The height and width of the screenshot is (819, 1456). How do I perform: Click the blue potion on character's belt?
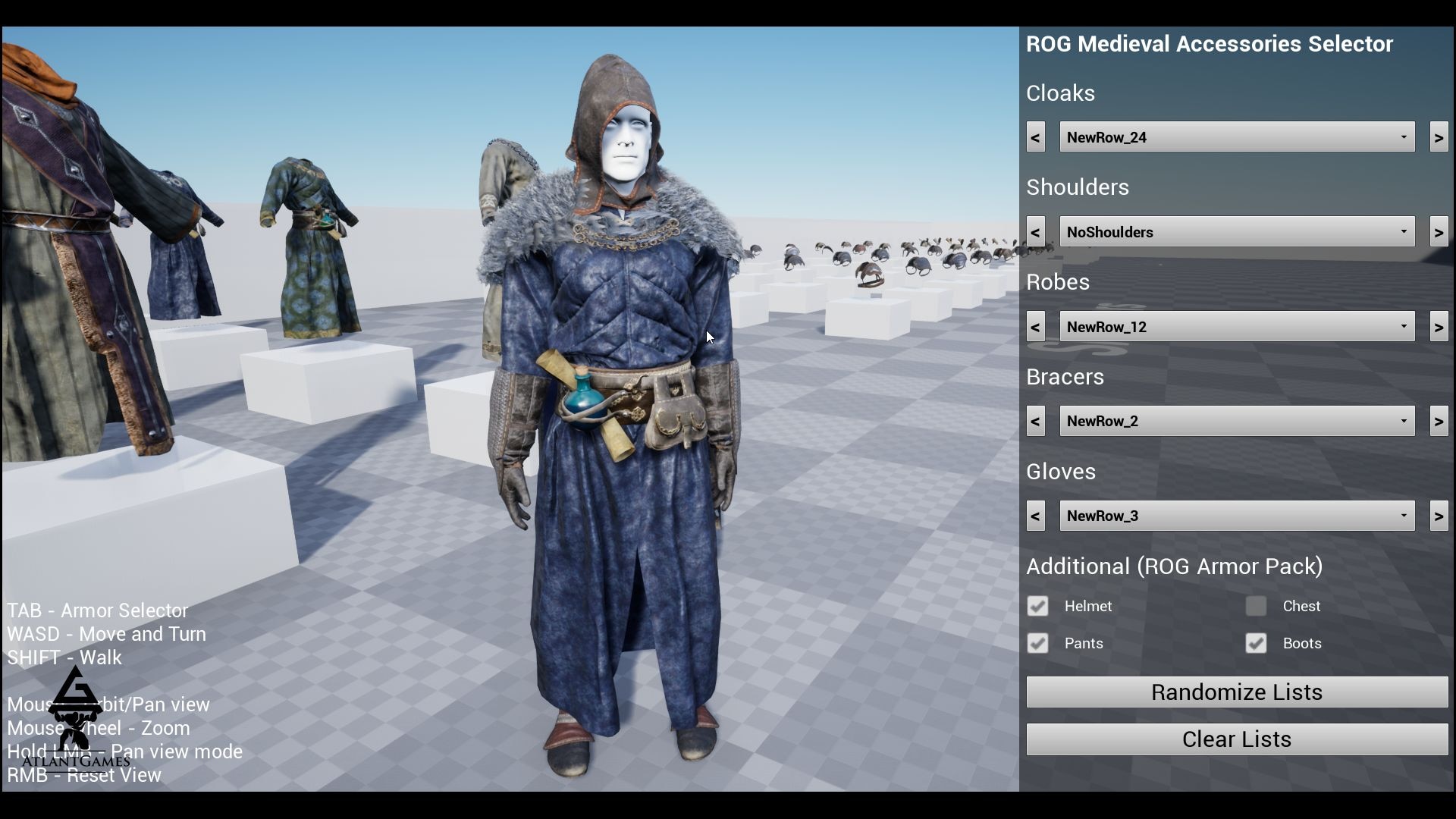[x=582, y=400]
